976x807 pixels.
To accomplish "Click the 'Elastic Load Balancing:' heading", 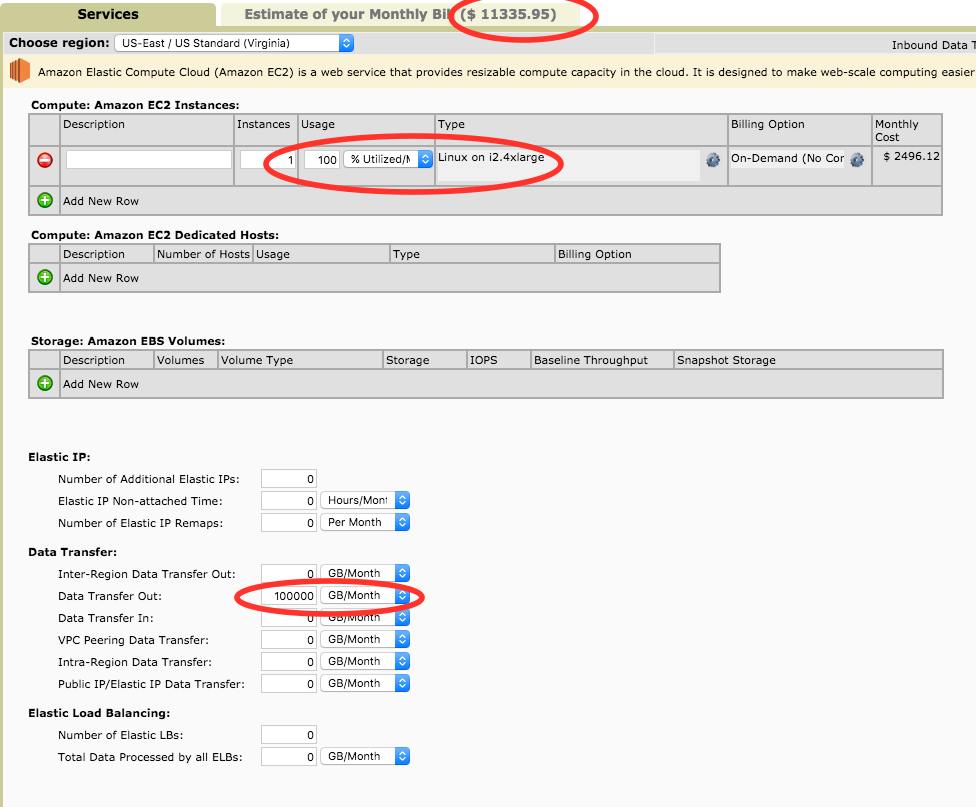I will point(99,713).
